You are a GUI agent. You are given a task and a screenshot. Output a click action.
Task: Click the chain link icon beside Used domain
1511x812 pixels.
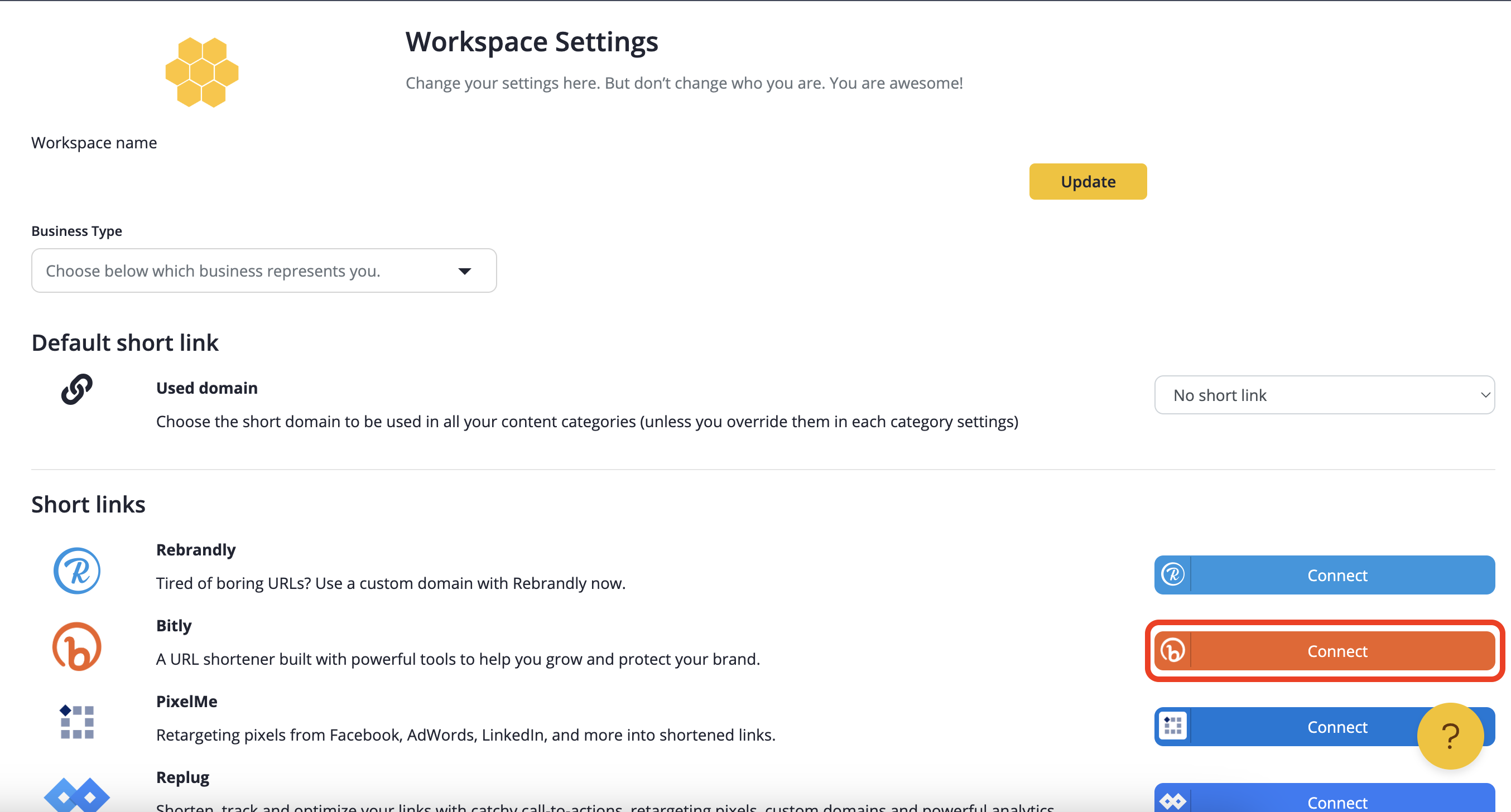[x=77, y=389]
